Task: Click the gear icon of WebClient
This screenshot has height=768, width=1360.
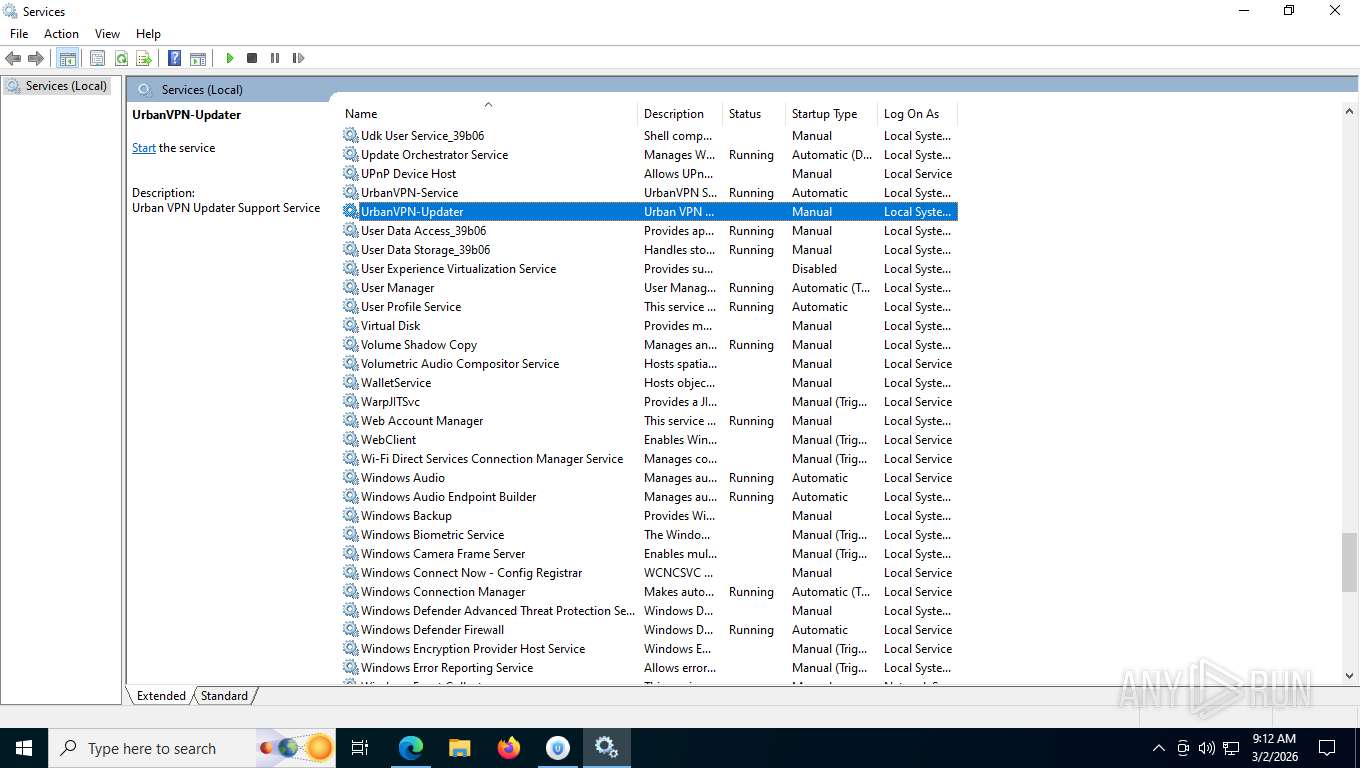Action: click(x=350, y=440)
